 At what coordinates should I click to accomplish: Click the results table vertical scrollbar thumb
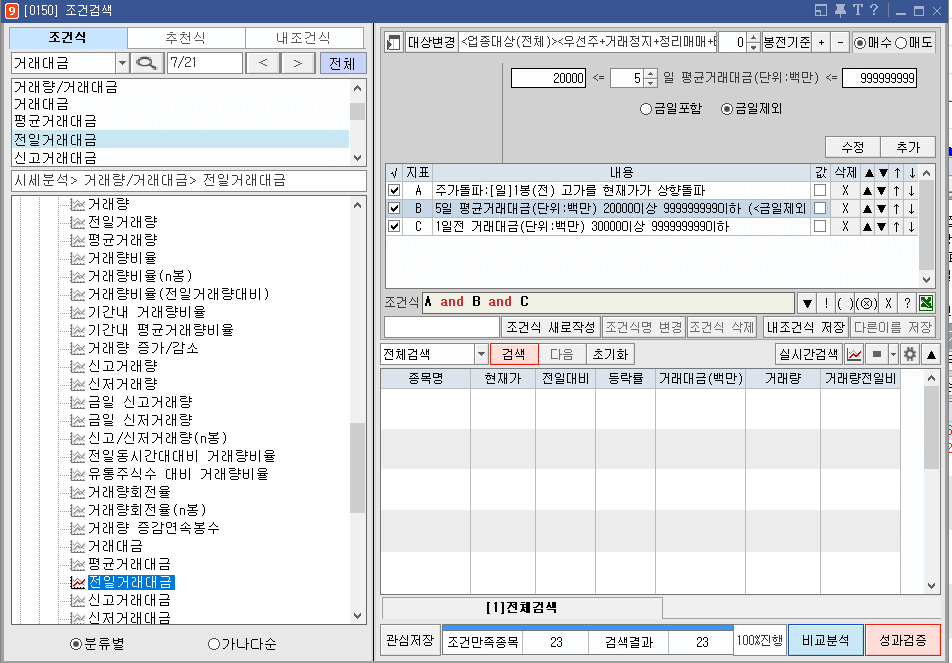tap(931, 427)
